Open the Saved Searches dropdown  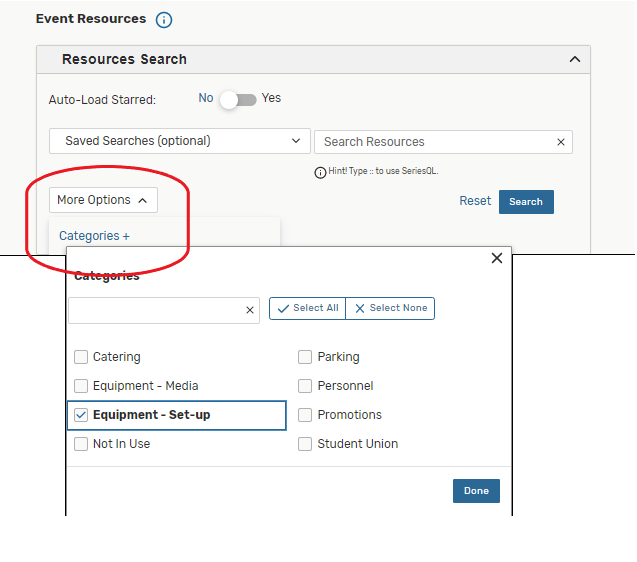pos(180,141)
